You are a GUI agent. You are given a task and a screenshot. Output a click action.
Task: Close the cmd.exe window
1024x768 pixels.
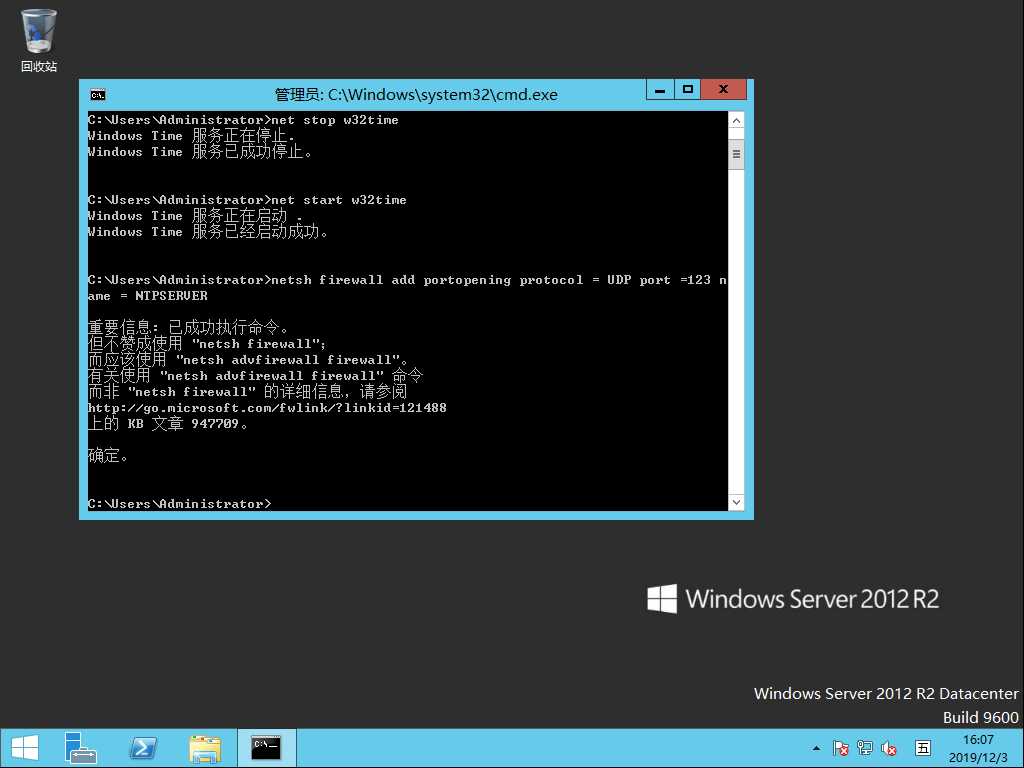[x=723, y=89]
